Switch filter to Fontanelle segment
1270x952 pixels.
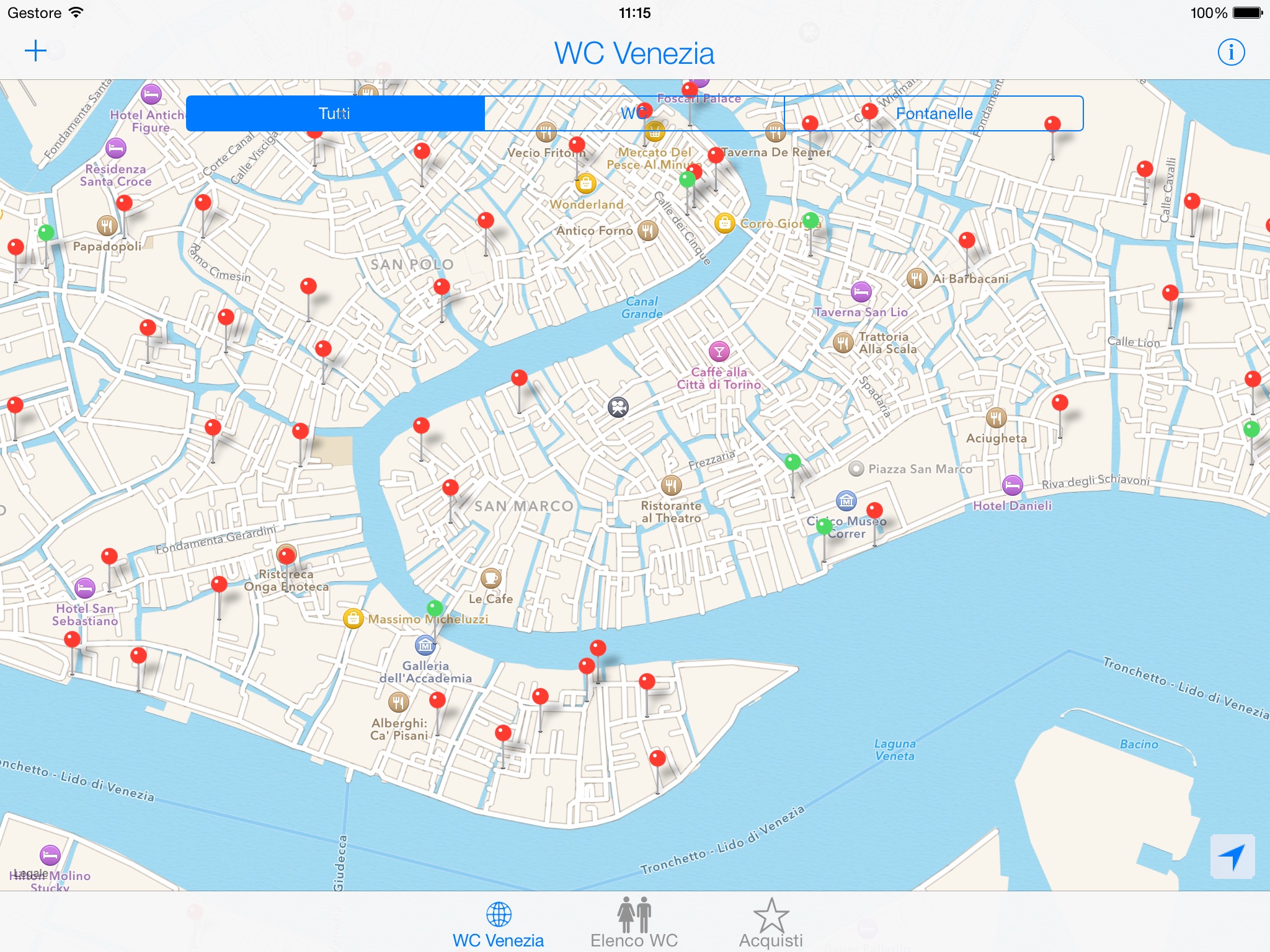933,113
